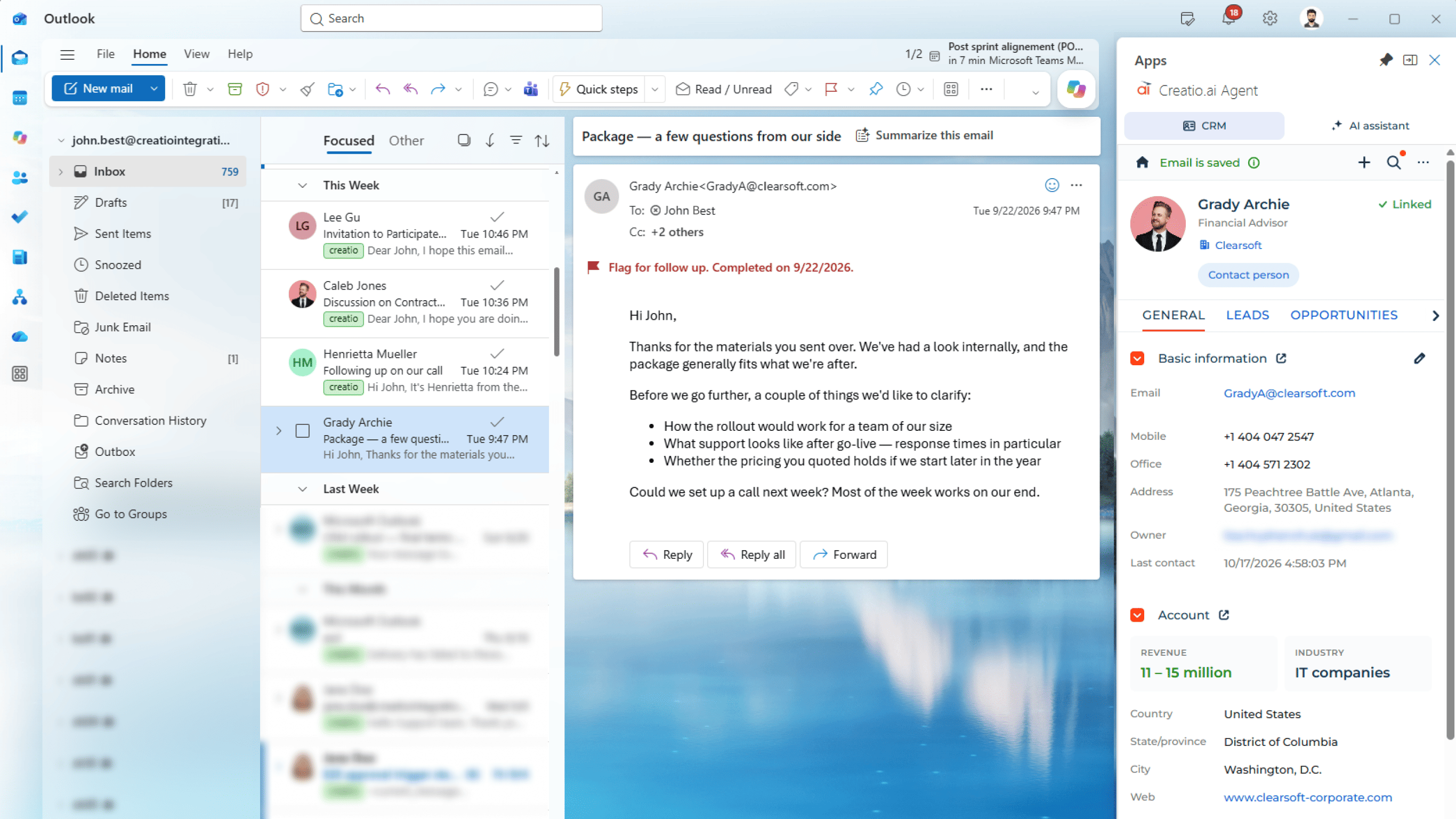The image size is (1456, 819).
Task: Open the Quick steps dropdown arrow
Action: [654, 89]
